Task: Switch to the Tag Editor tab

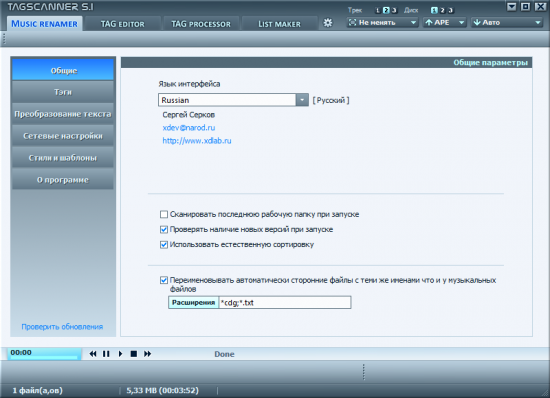Action: (122, 24)
